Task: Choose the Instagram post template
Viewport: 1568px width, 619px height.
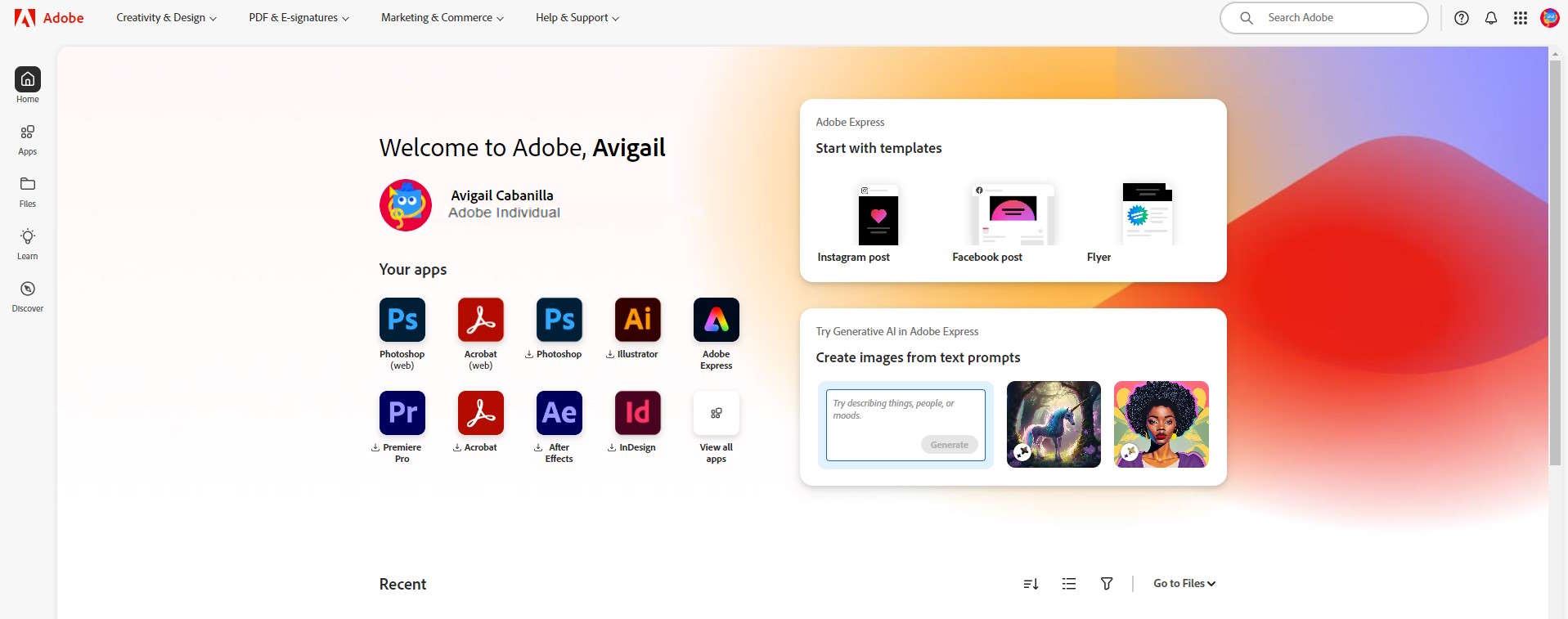Action: tap(878, 215)
